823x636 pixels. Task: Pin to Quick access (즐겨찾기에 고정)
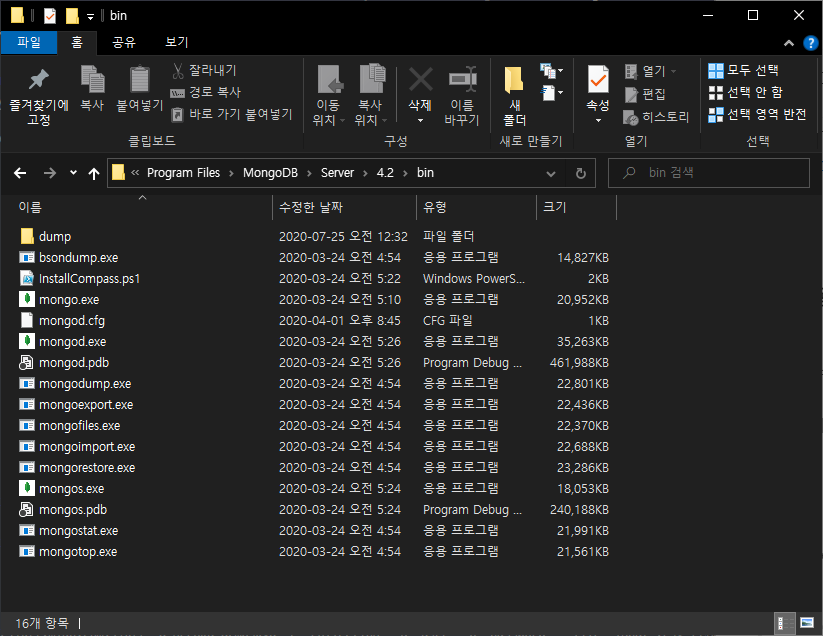tap(38, 96)
